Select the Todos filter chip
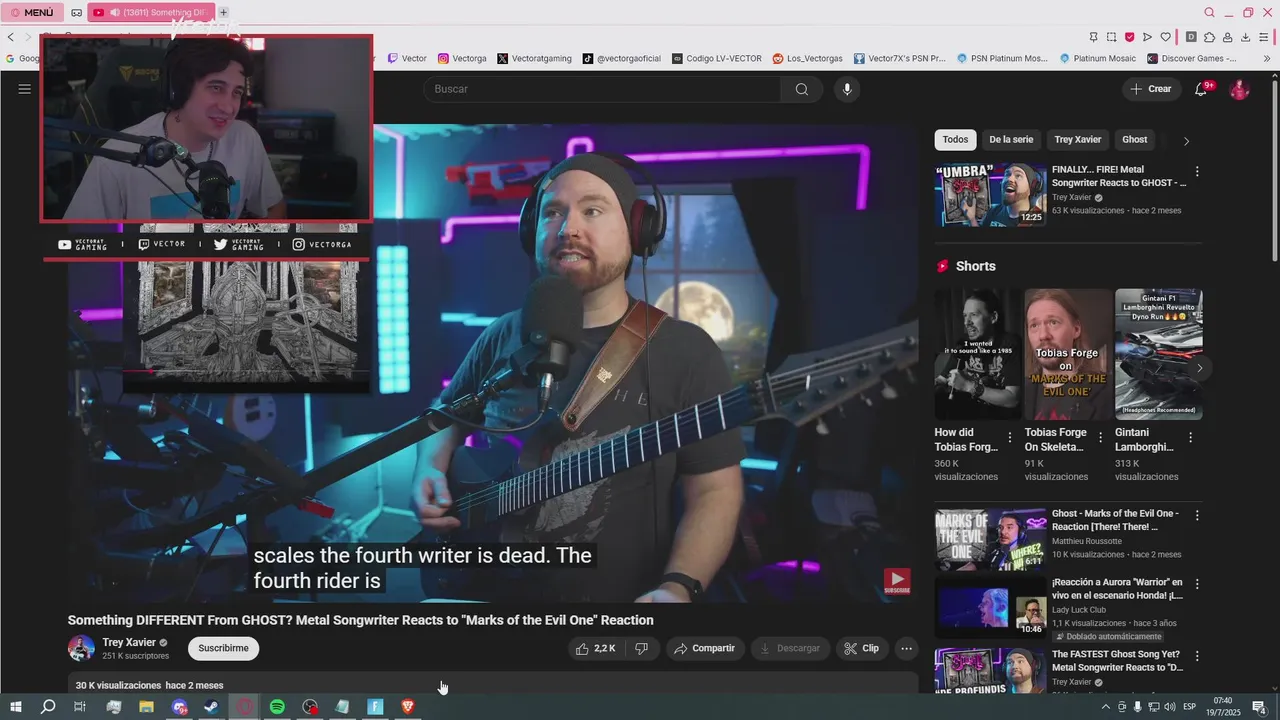Viewport: 1280px width, 720px height. [x=955, y=140]
